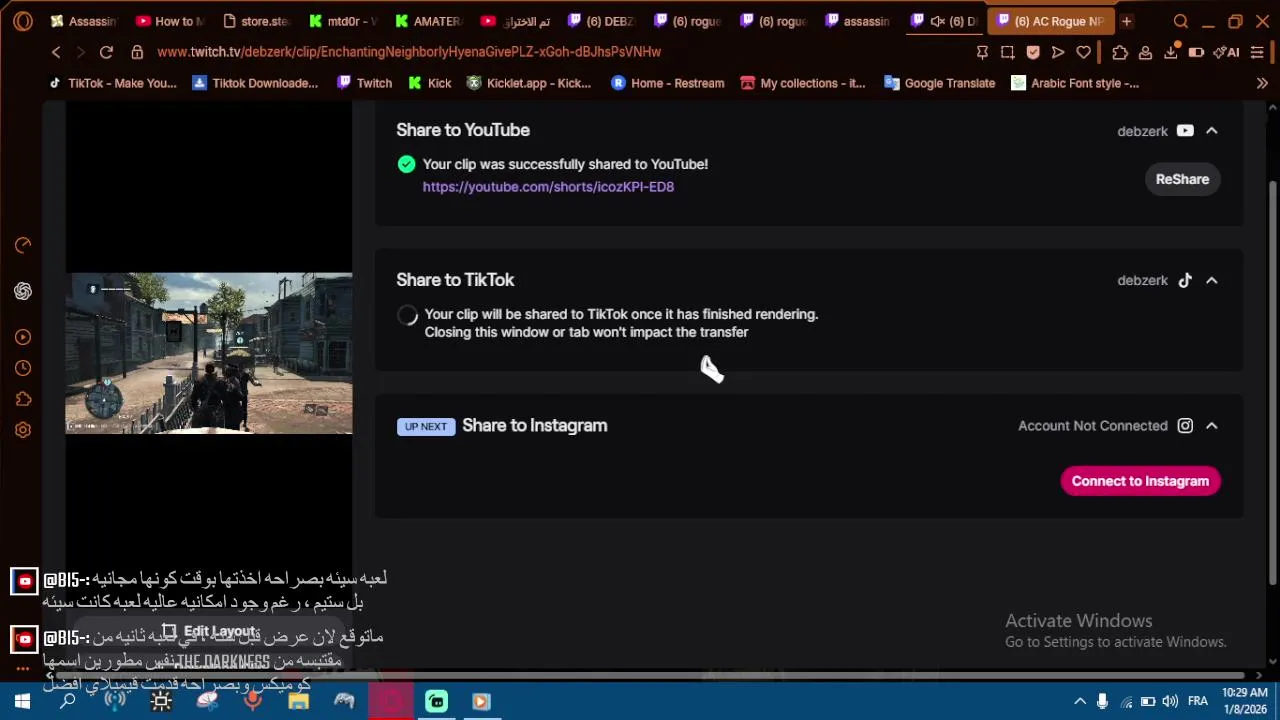Open the ad blocker shield icon

pos(1033,52)
